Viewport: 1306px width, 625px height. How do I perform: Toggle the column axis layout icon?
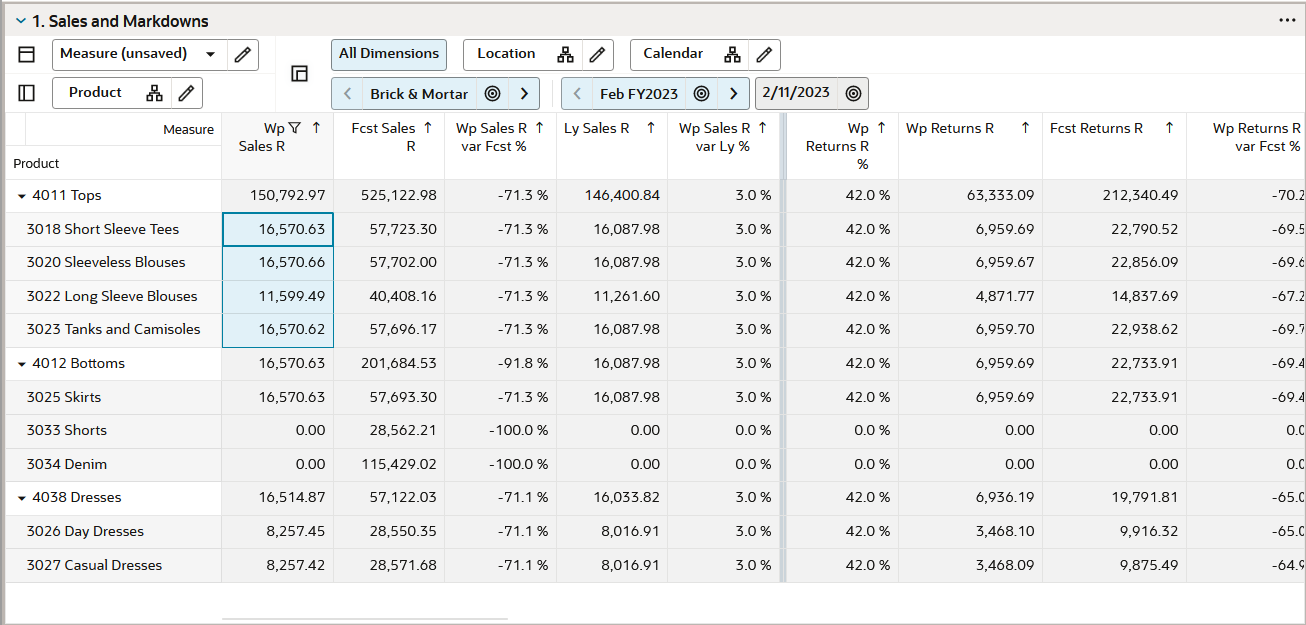click(27, 55)
